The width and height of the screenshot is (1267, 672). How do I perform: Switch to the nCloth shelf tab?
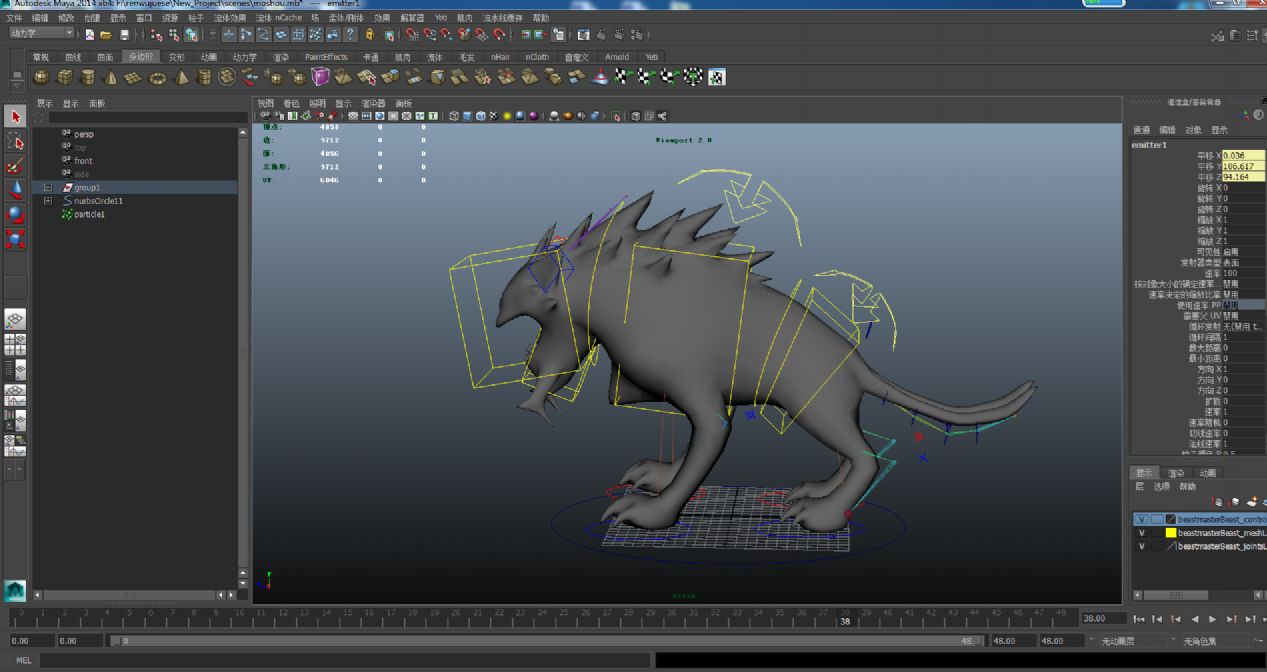pos(537,57)
